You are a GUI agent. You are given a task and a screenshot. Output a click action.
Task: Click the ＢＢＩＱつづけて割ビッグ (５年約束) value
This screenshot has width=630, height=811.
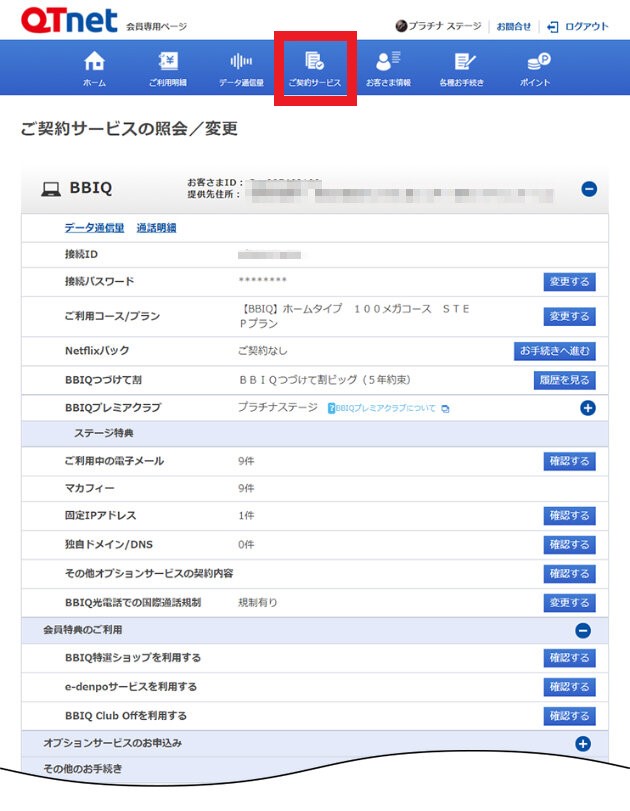tap(324, 380)
